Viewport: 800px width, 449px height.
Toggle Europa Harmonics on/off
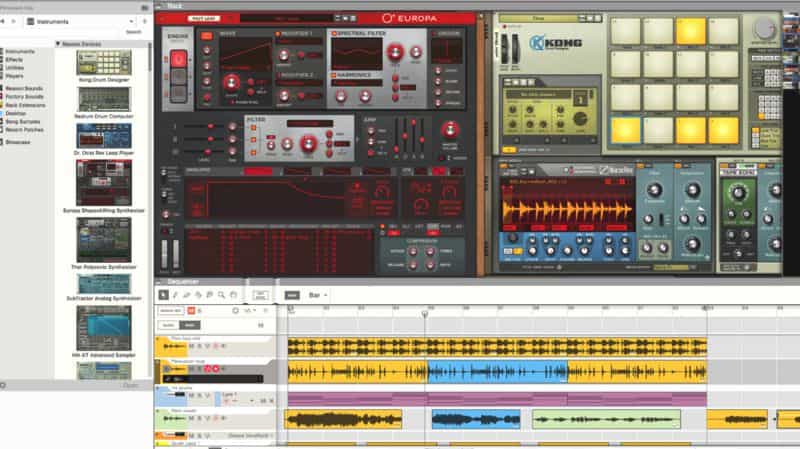[x=334, y=75]
